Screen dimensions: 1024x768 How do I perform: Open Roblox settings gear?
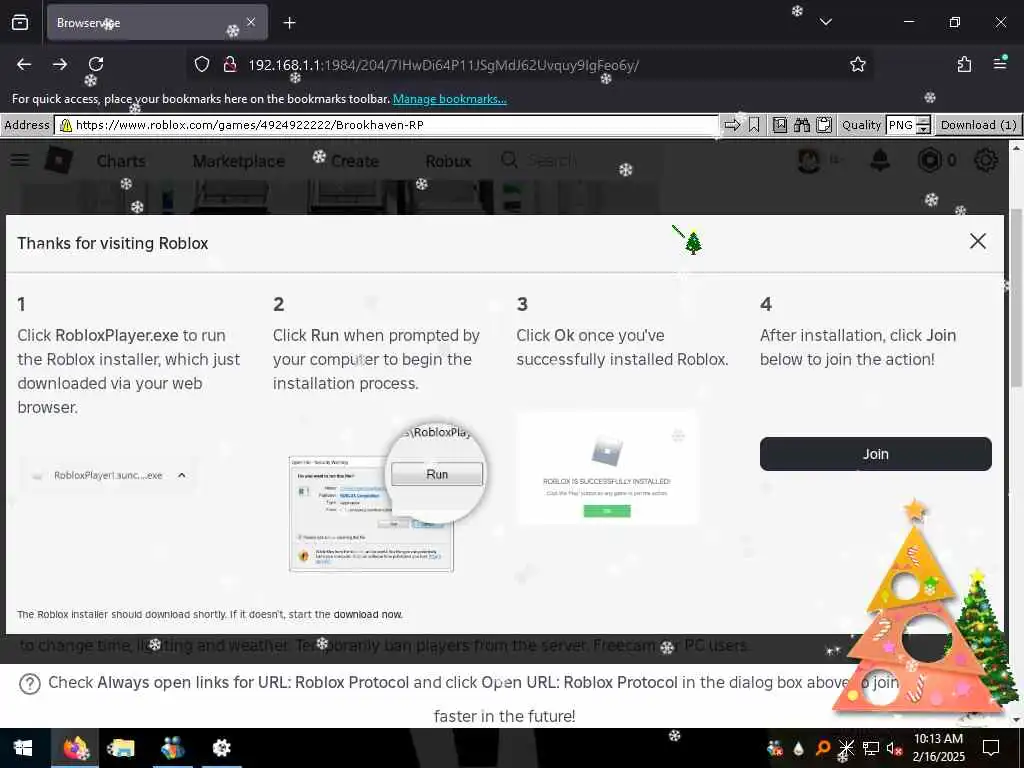pyautogui.click(x=985, y=160)
